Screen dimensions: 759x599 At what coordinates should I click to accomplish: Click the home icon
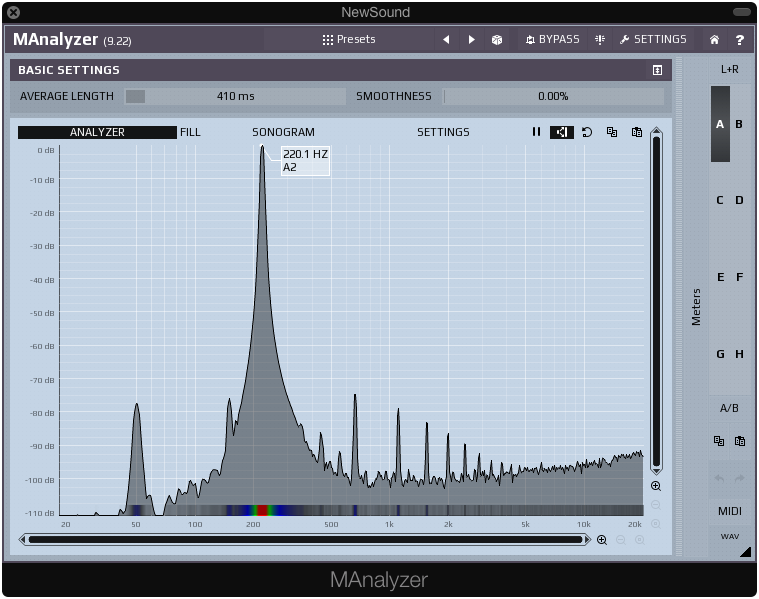click(x=714, y=40)
